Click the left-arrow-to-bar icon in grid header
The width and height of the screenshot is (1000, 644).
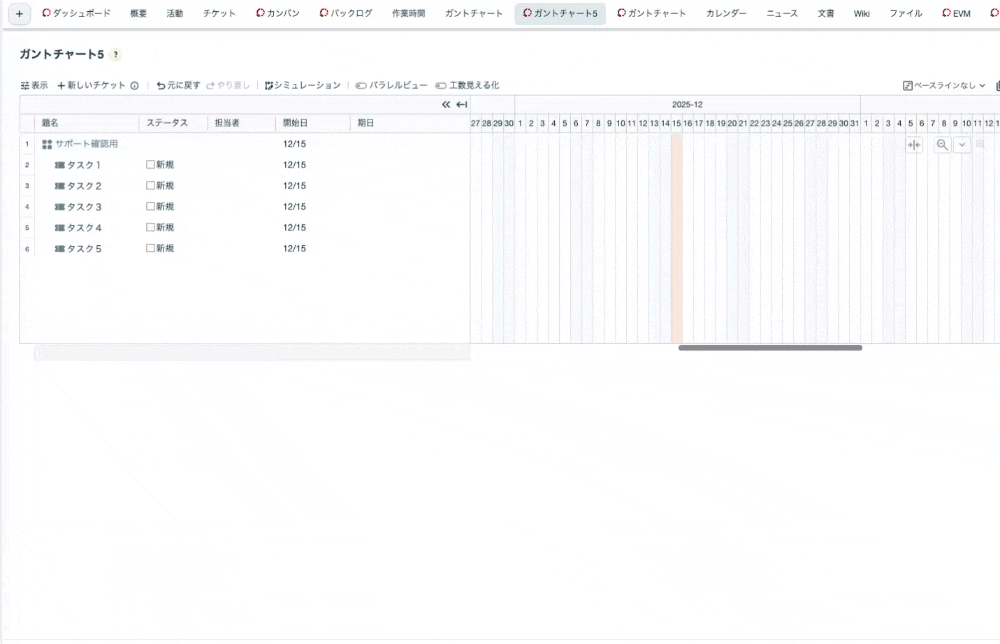(x=461, y=104)
